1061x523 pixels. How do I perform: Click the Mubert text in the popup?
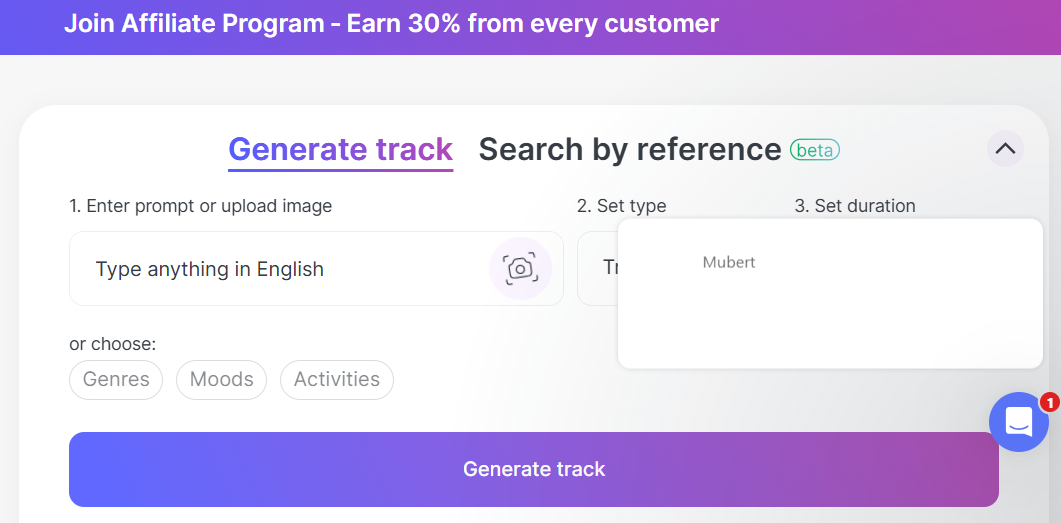pyautogui.click(x=729, y=263)
